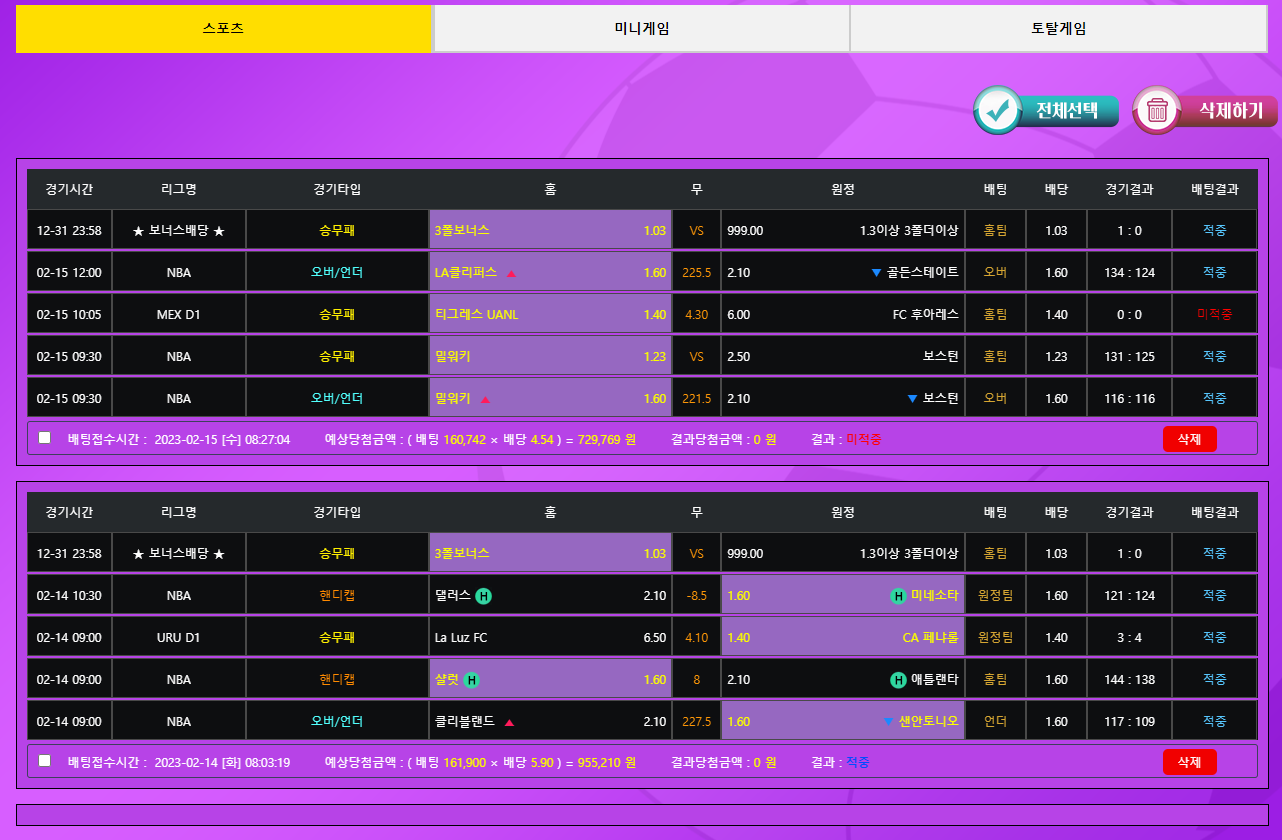
Task: Tick the checkbox for the 2023-02-15 bet slip
Action: pos(44,438)
